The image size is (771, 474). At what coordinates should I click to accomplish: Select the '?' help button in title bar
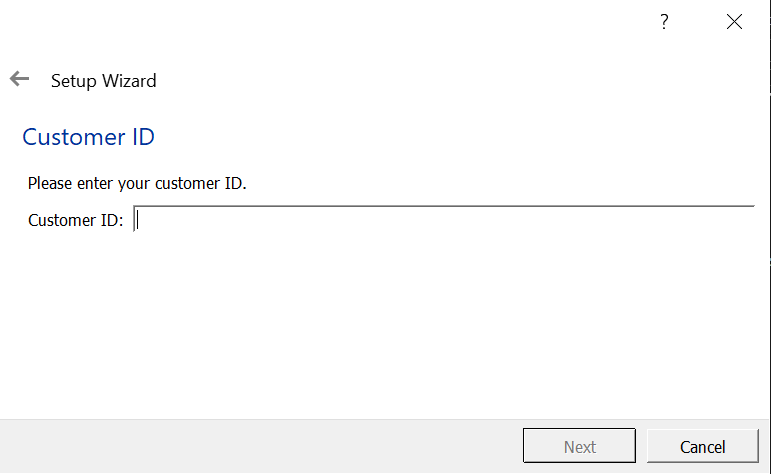pos(664,22)
